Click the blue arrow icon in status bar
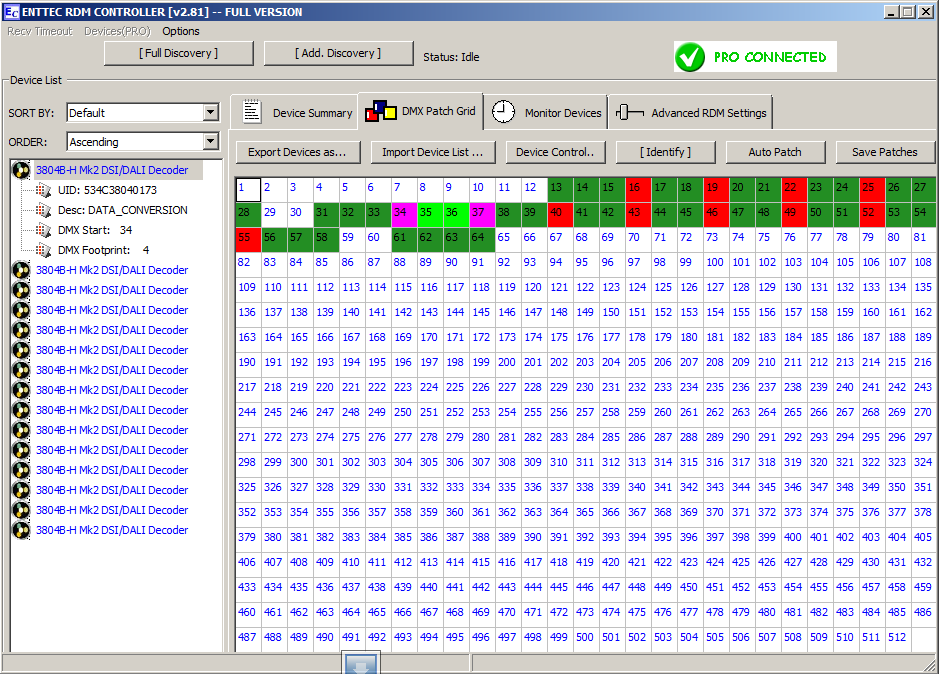 pos(361,663)
